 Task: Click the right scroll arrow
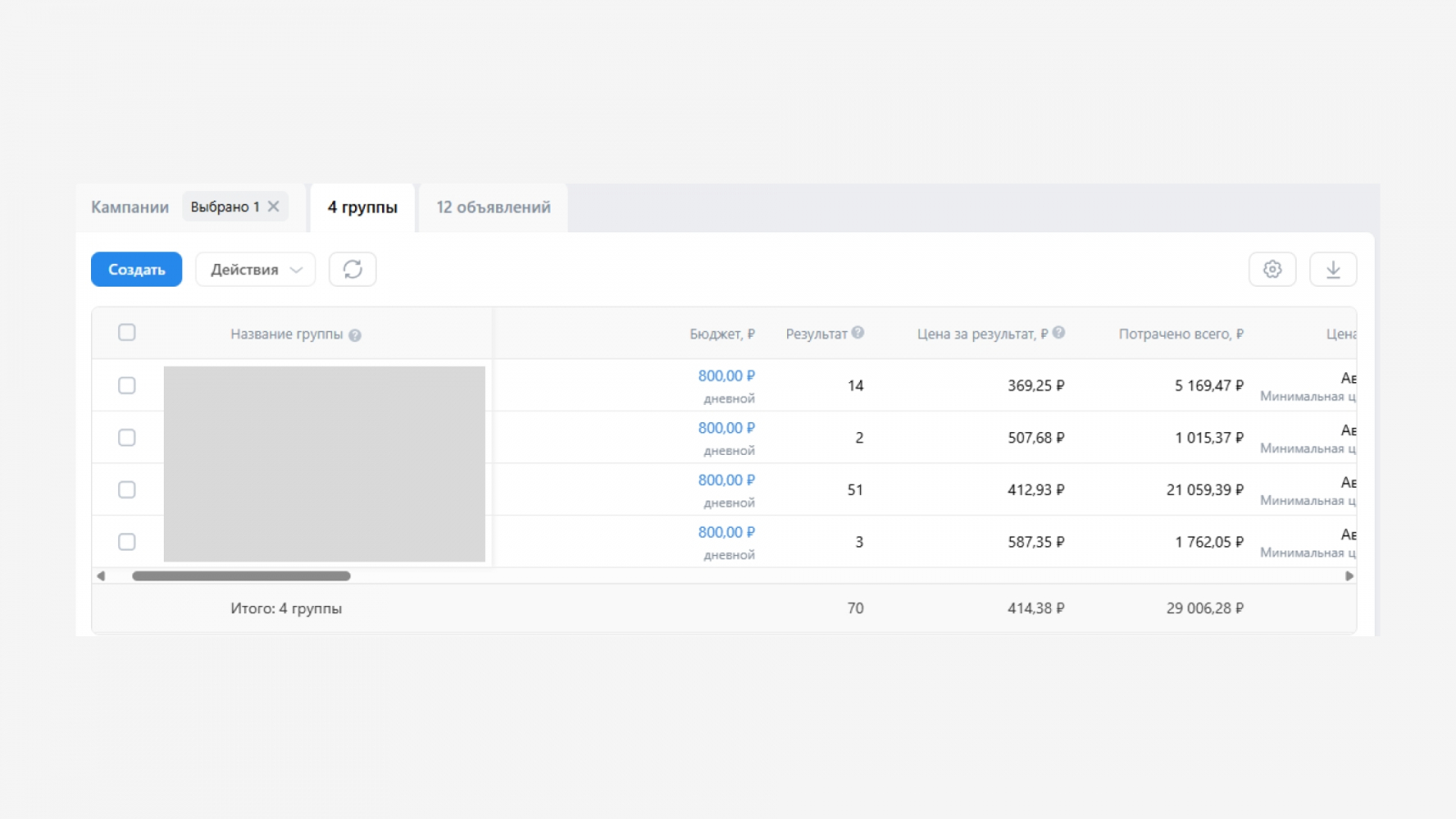click(1349, 576)
